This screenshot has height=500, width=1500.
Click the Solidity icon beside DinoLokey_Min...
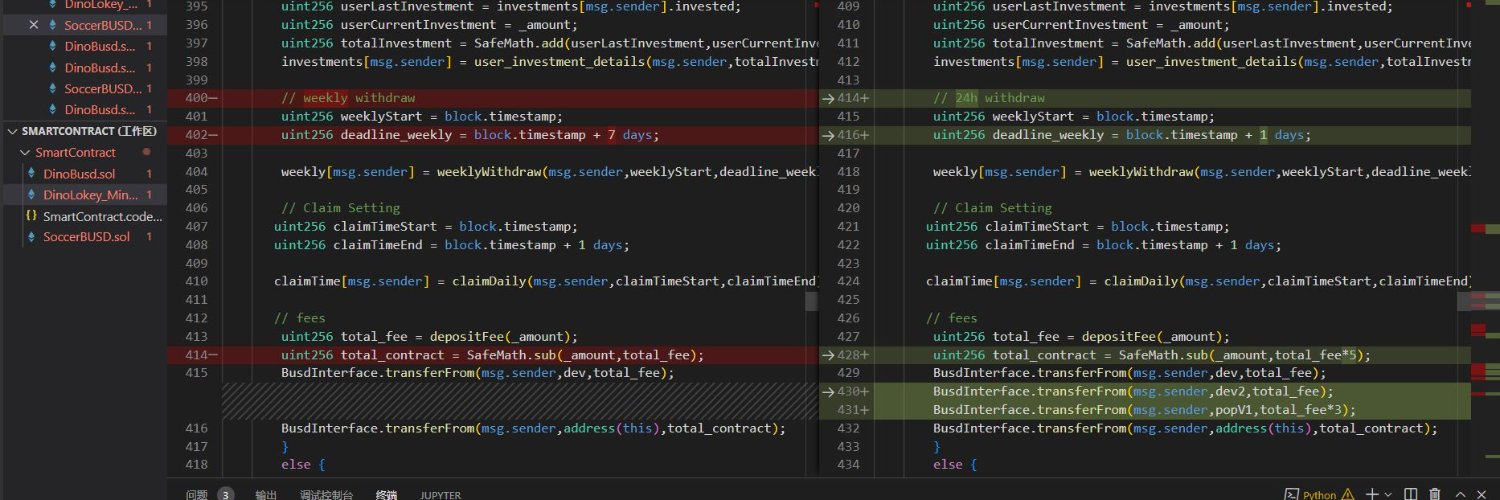click(32, 195)
